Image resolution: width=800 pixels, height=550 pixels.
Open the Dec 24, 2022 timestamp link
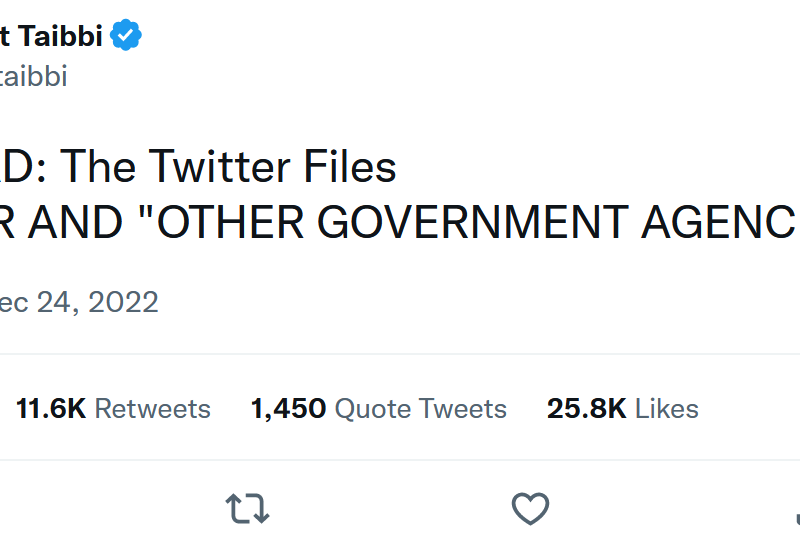click(x=79, y=302)
